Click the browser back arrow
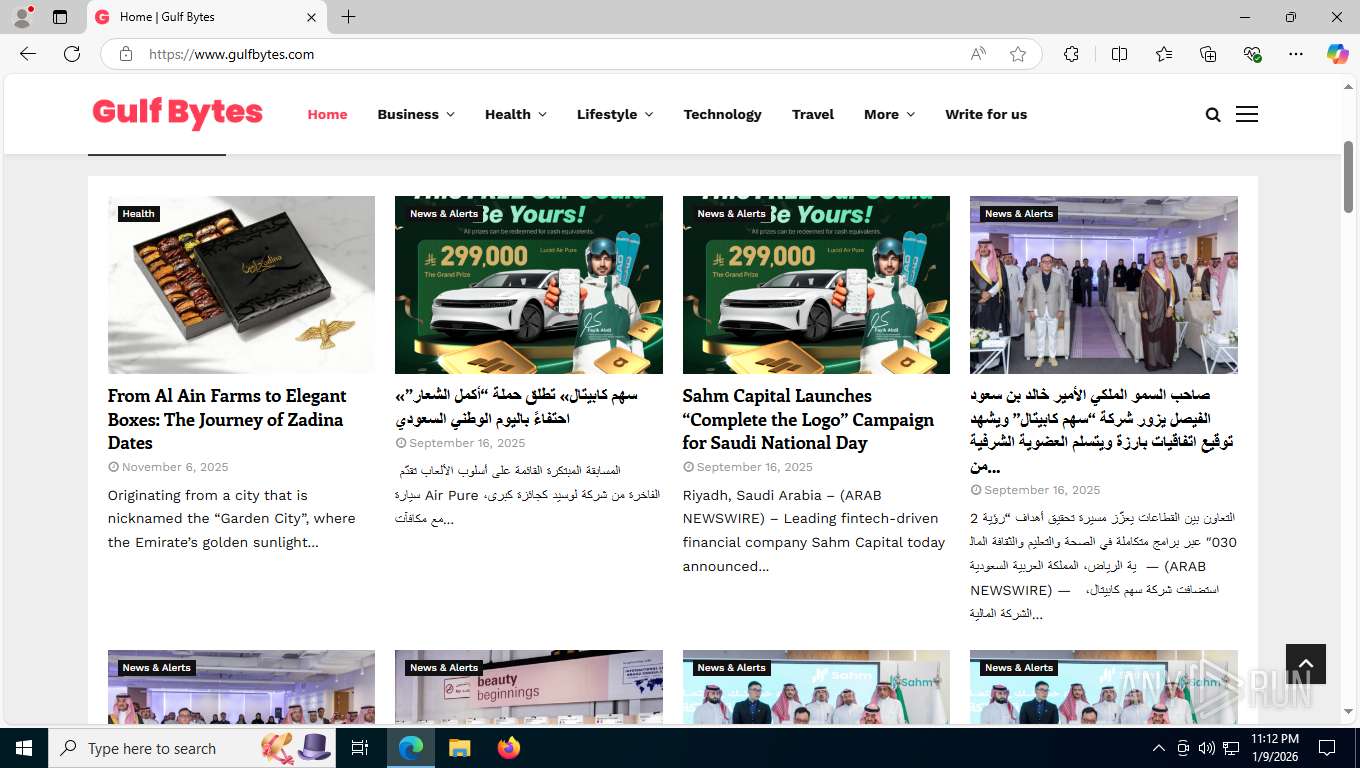 (28, 54)
